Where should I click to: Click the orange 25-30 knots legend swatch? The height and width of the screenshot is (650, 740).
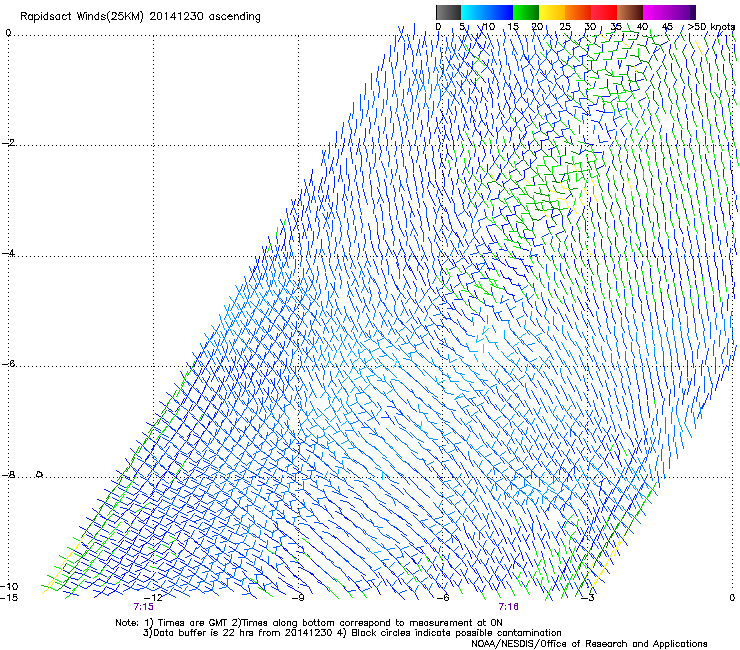[x=578, y=12]
